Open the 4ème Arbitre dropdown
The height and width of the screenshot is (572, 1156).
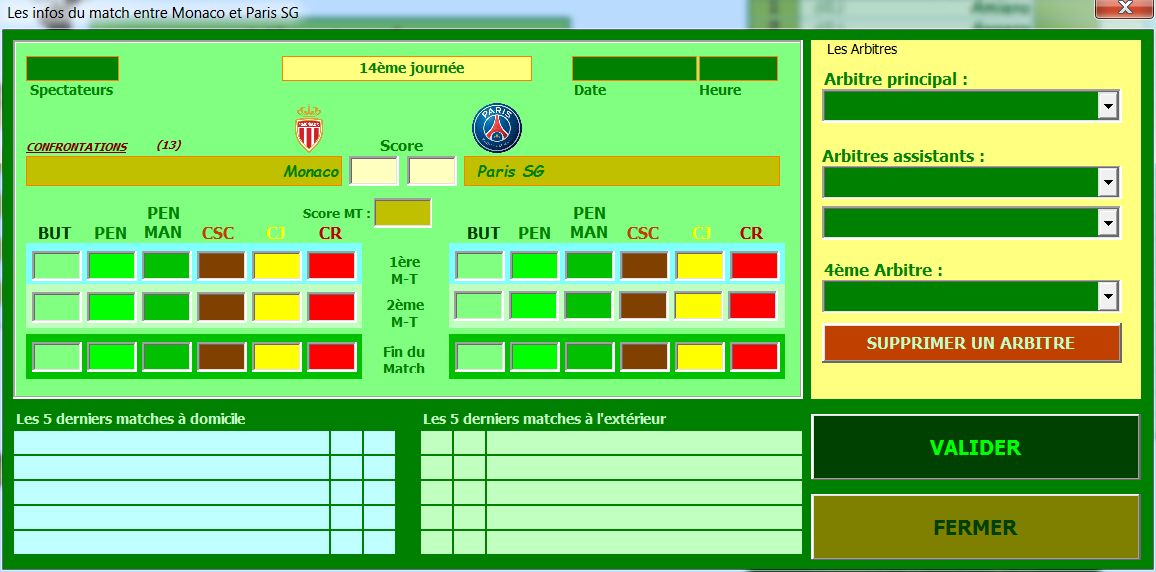pos(1107,296)
